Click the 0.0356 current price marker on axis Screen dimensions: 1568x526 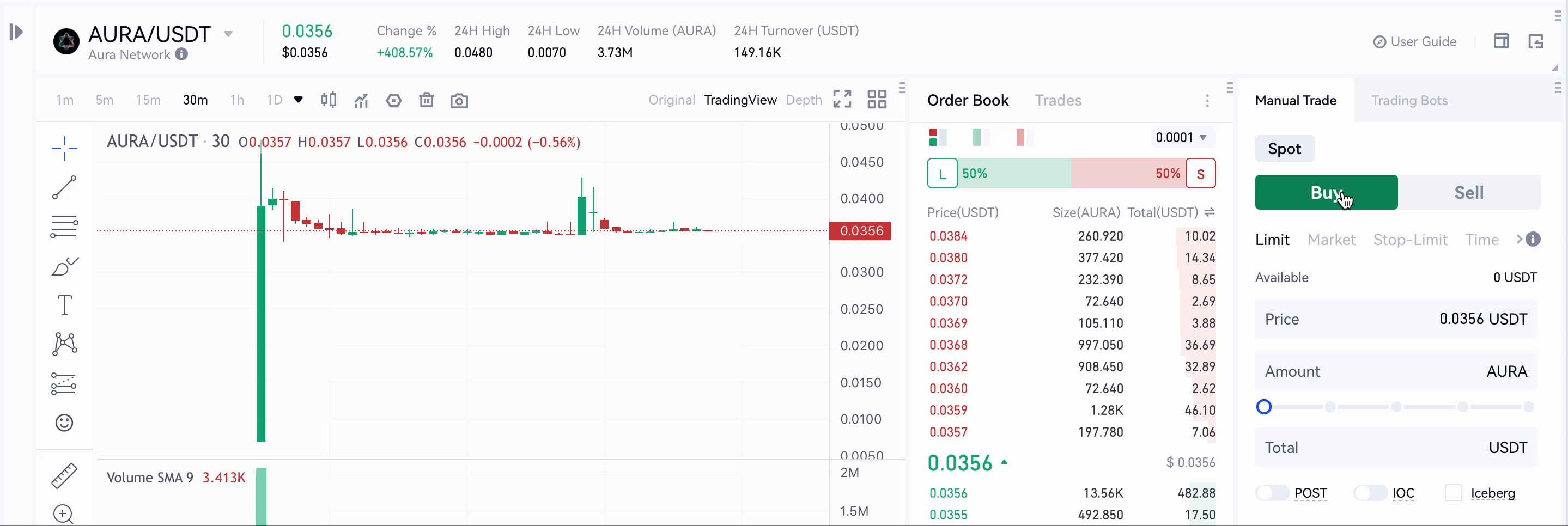[x=861, y=231]
